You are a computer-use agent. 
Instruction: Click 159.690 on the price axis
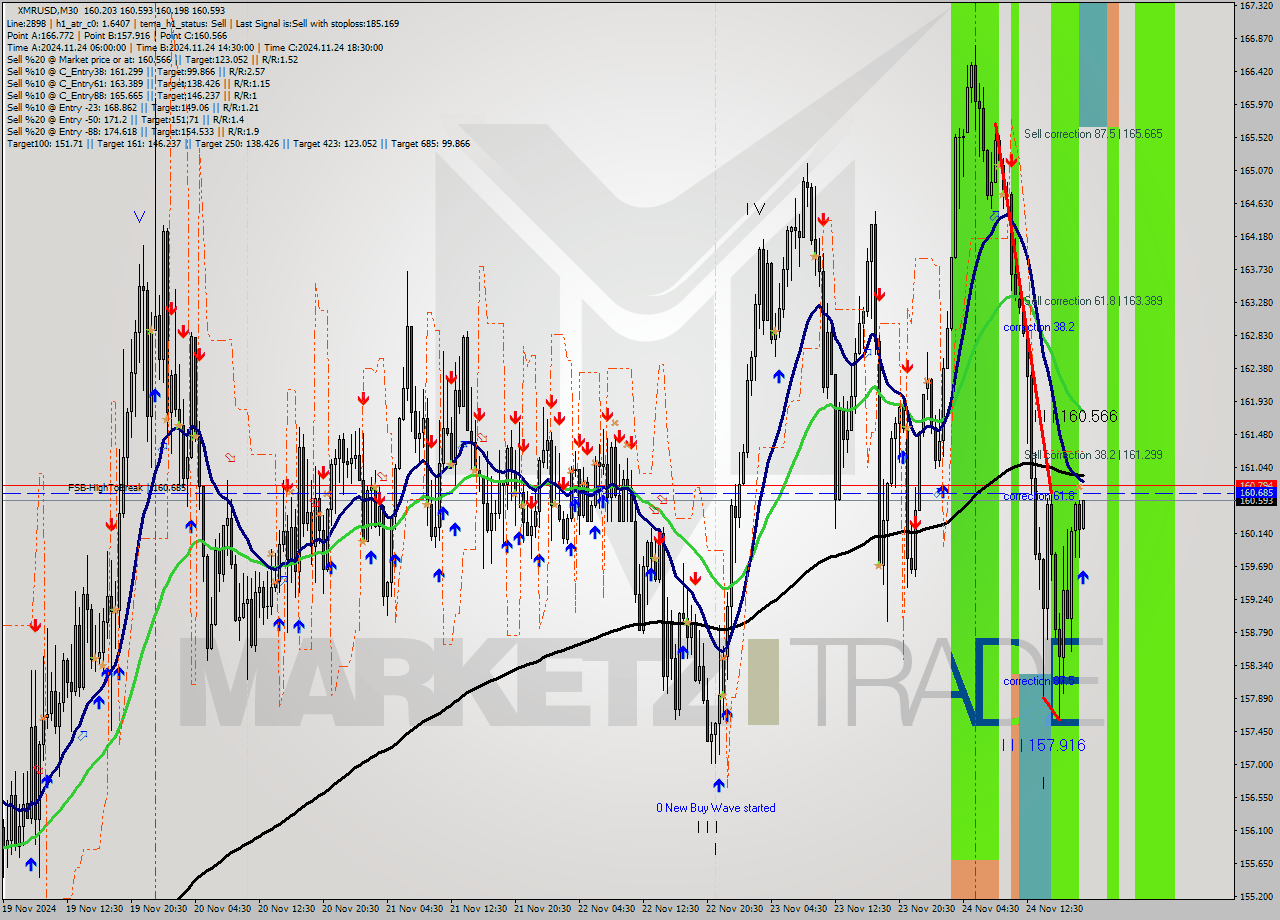click(x=1255, y=567)
